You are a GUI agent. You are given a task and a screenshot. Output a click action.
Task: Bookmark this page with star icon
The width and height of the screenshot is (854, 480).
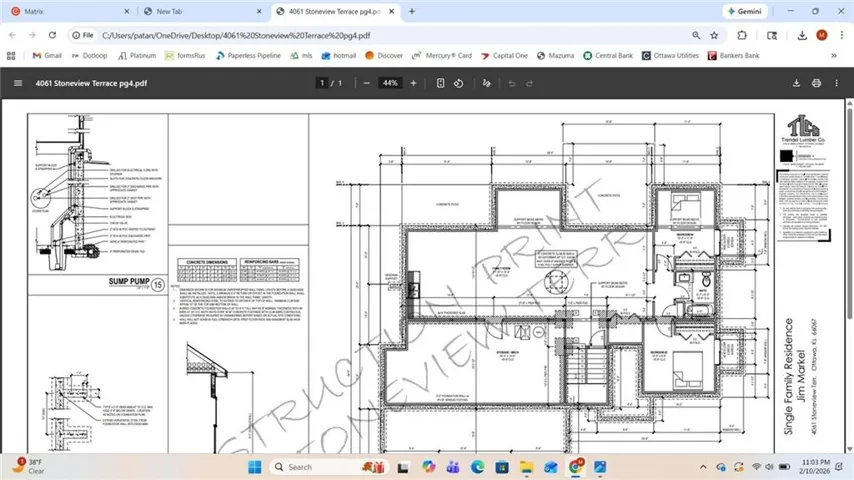(x=715, y=34)
